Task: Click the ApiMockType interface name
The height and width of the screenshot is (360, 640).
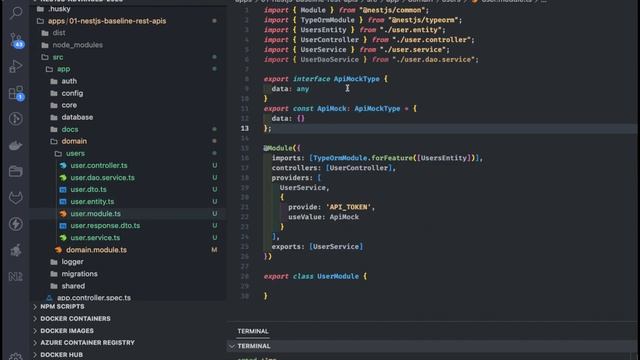Action: (x=356, y=79)
